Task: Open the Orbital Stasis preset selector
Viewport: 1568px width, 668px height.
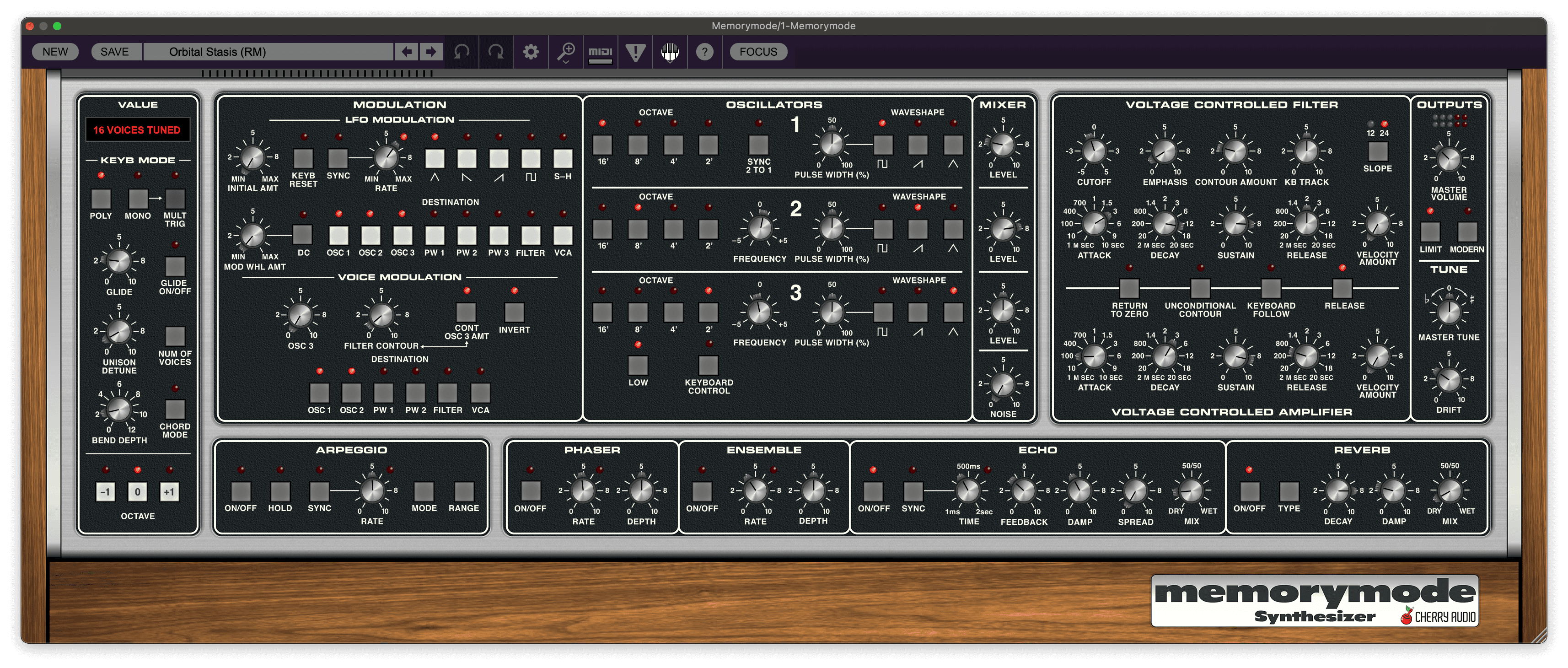Action: [x=268, y=52]
